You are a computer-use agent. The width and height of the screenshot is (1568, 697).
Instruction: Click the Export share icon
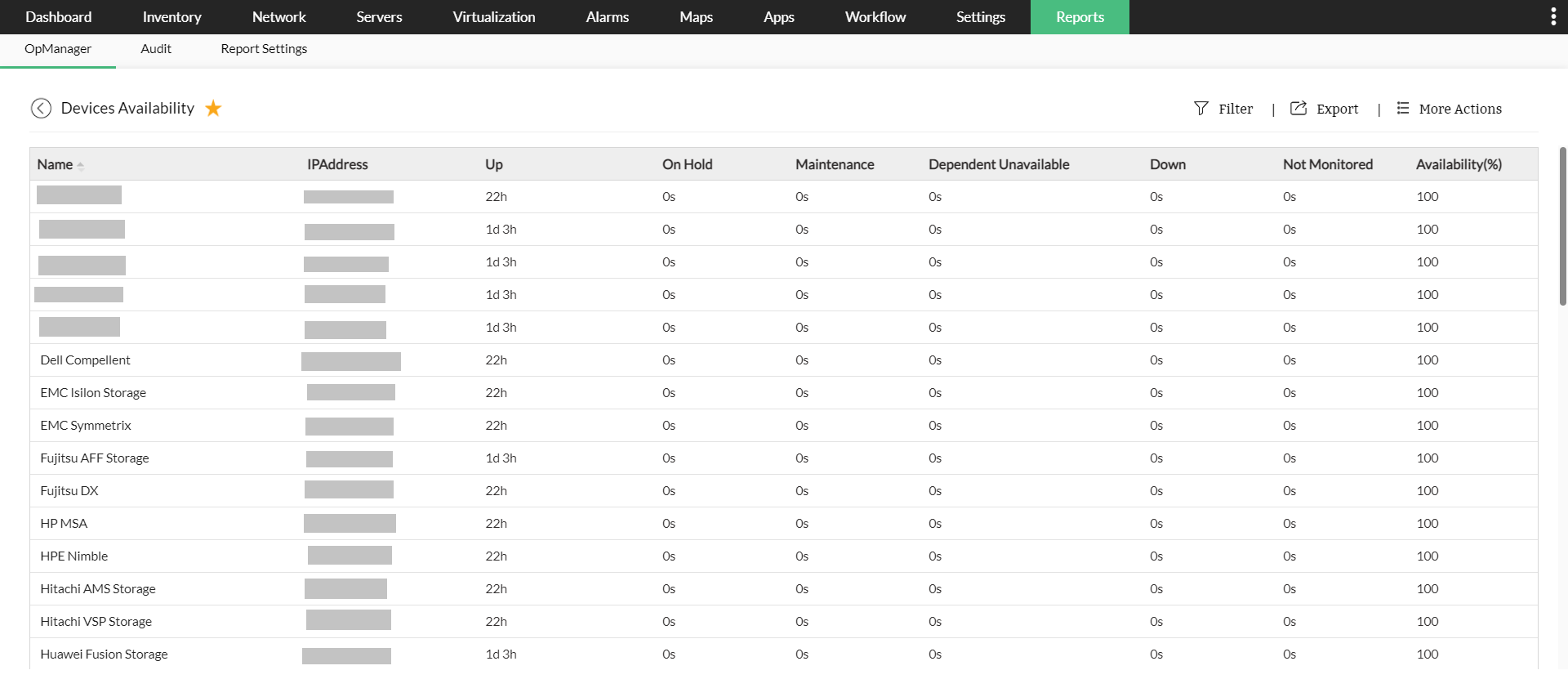[1298, 109]
